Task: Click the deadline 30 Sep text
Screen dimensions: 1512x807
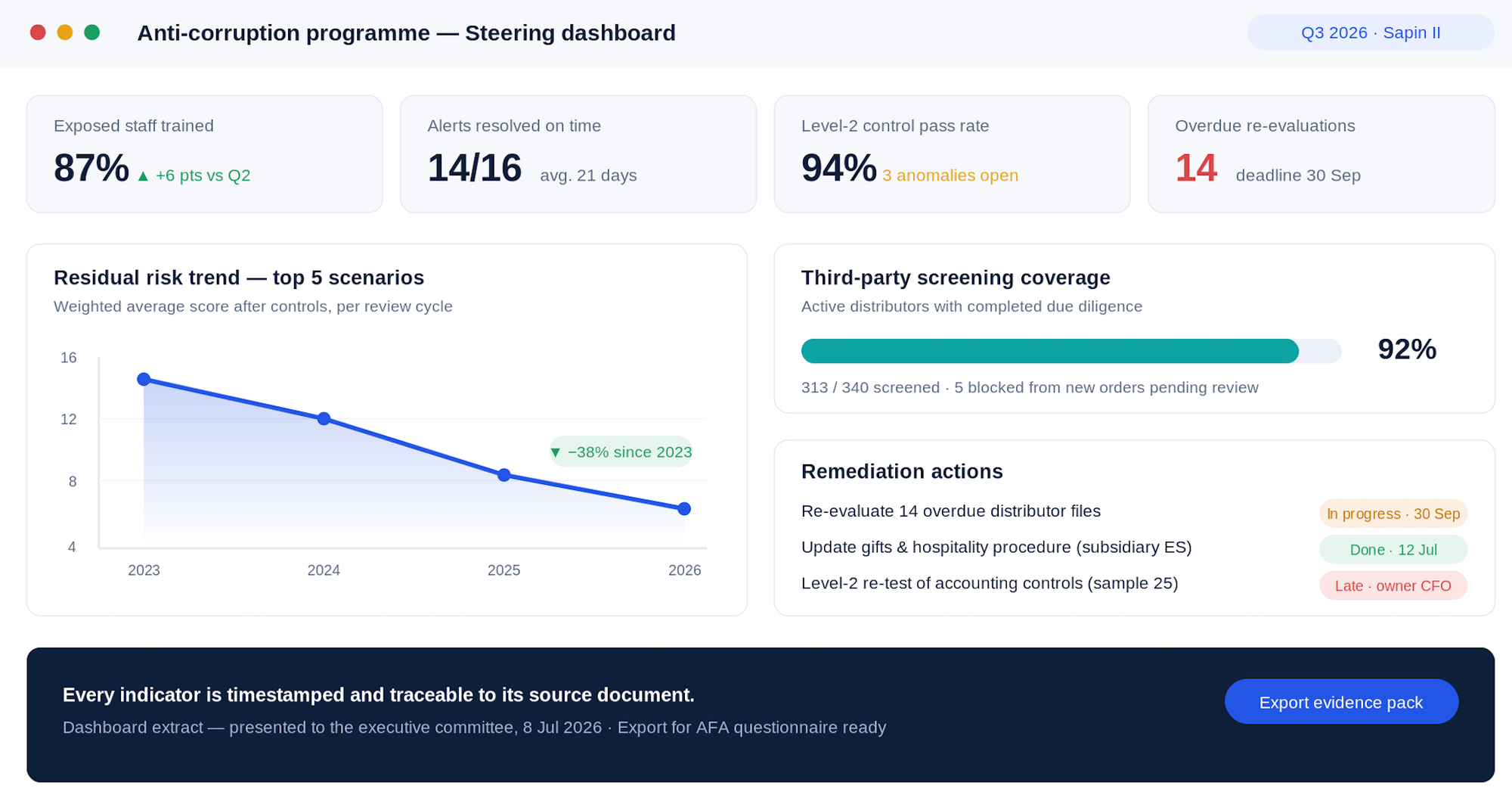Action: click(1298, 175)
